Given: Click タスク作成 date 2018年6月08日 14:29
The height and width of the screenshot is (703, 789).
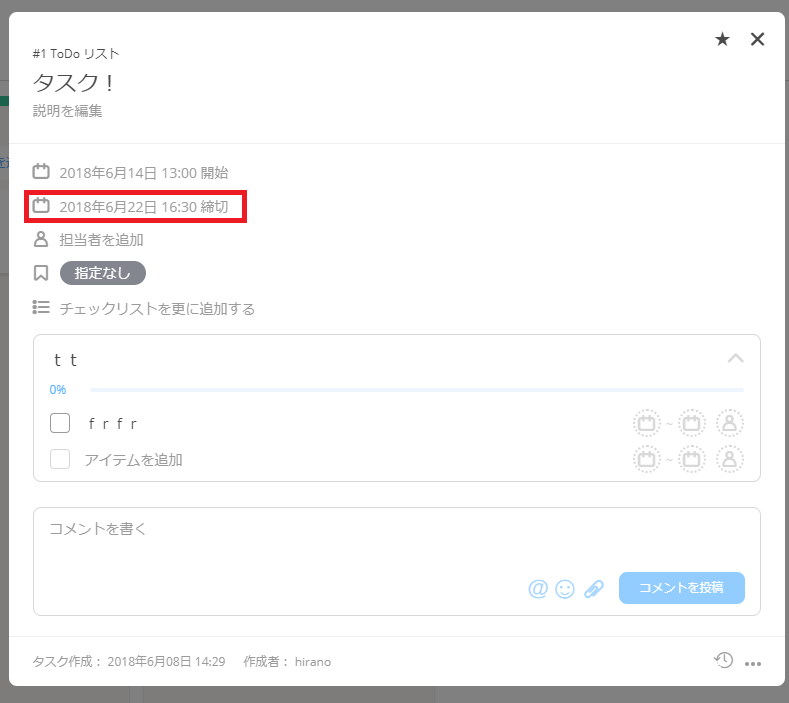Looking at the screenshot, I should [166, 662].
